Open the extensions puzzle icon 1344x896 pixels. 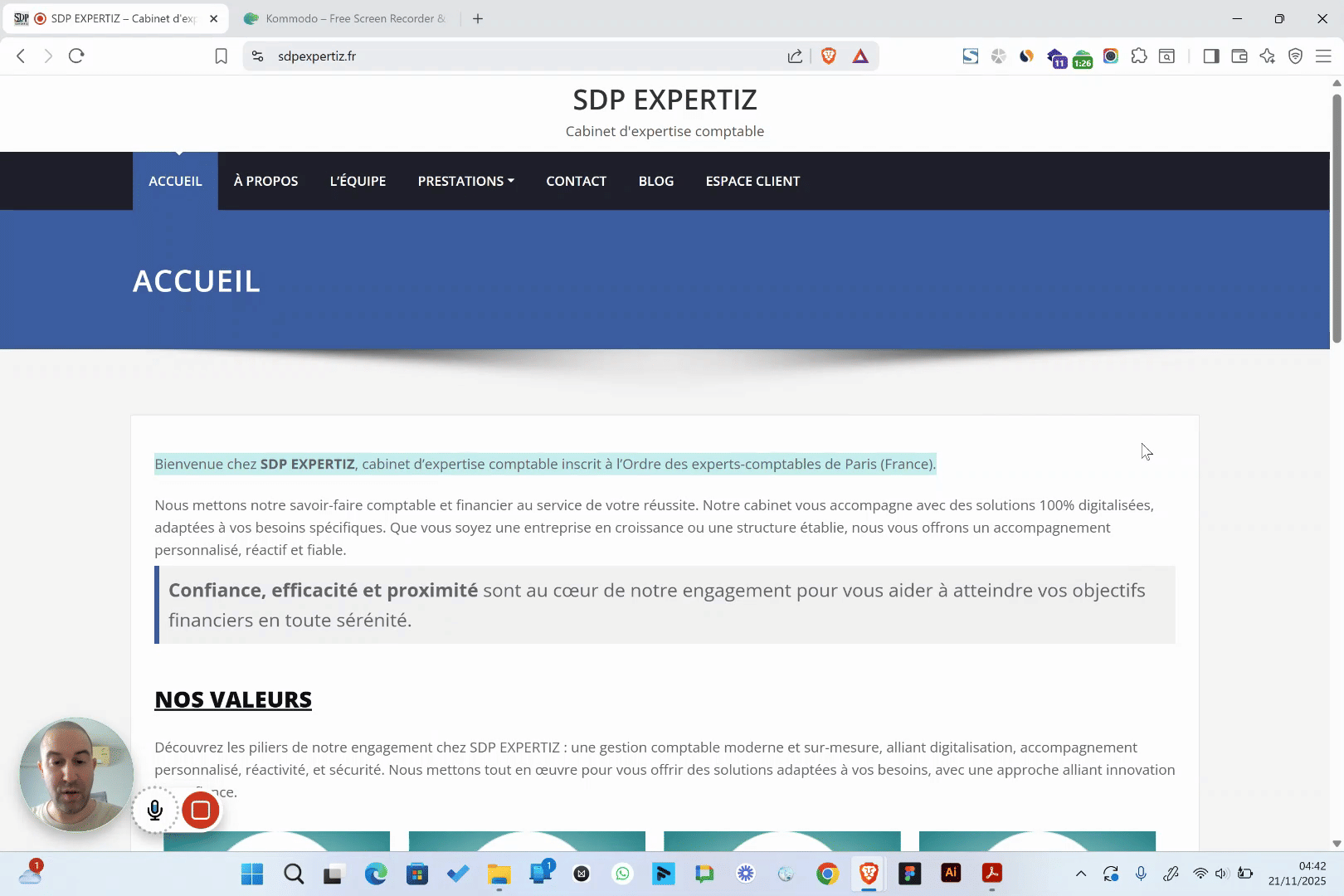pos(1139,56)
